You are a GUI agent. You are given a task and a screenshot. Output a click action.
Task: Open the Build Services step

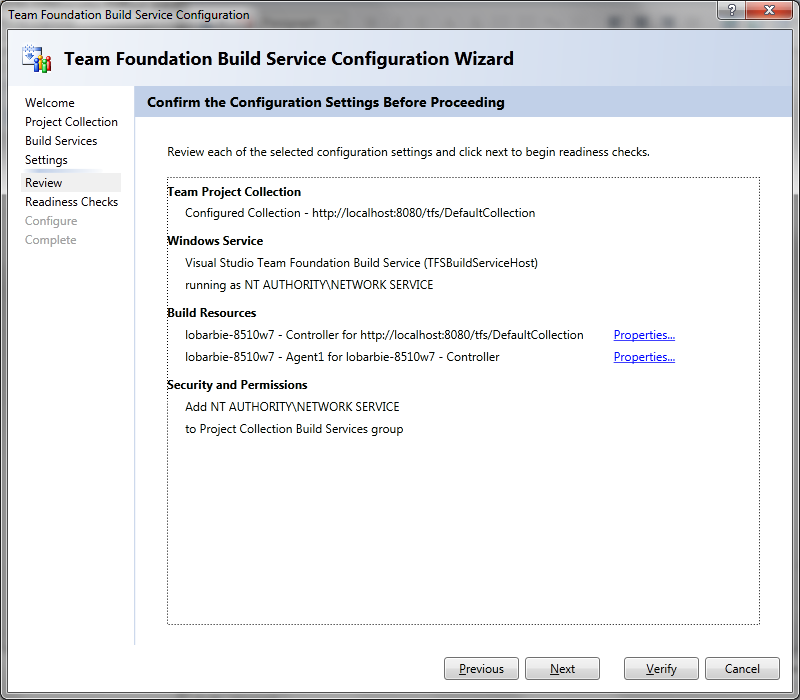pos(61,141)
